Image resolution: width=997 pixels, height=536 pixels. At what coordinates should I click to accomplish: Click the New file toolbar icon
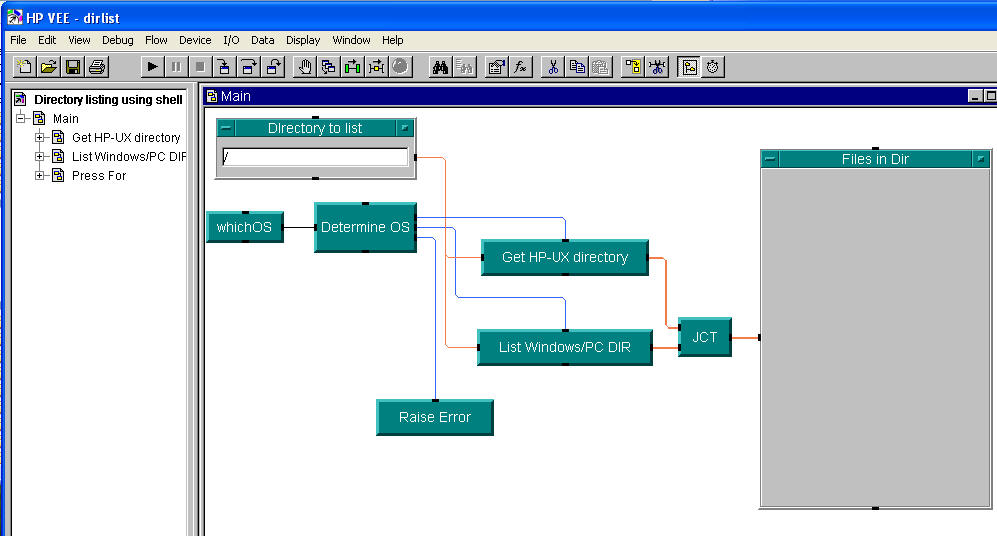pyautogui.click(x=25, y=67)
